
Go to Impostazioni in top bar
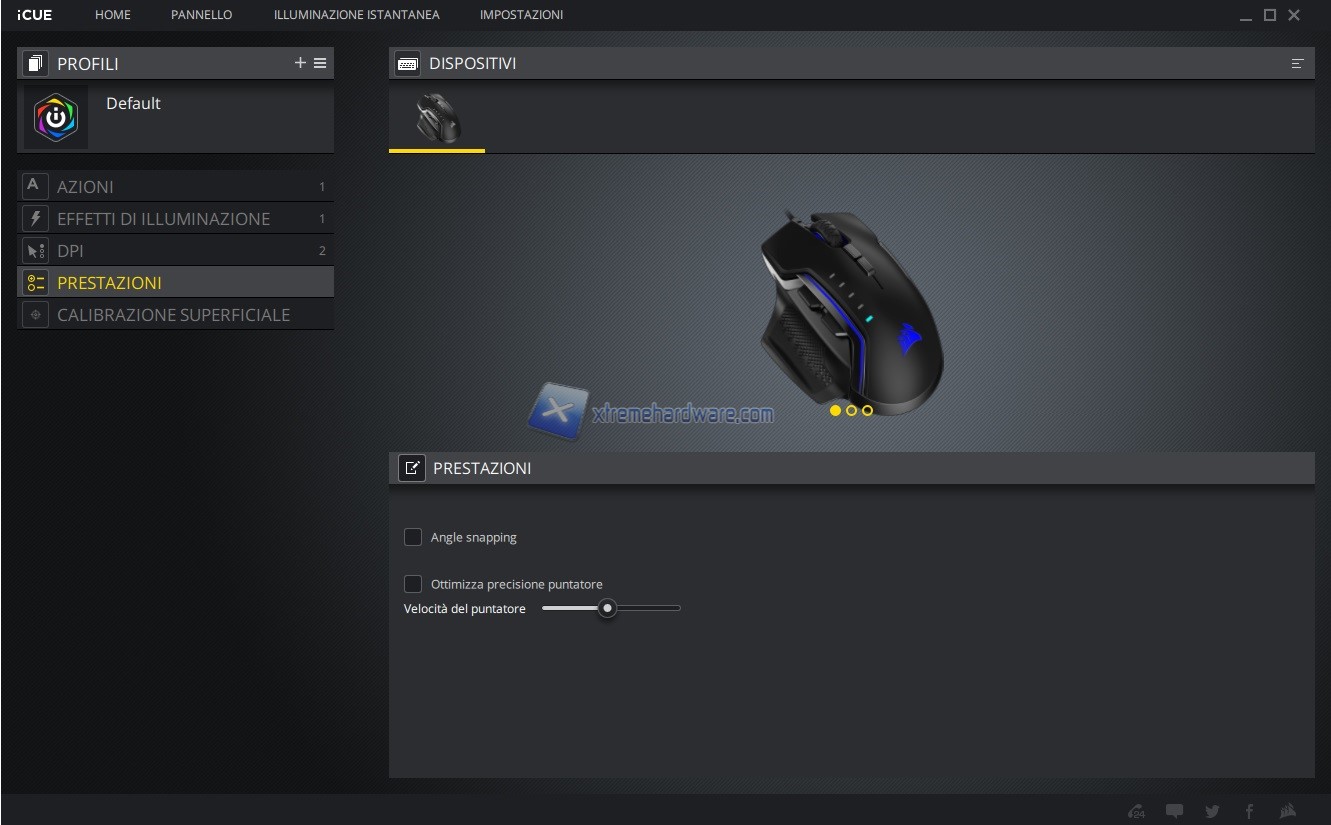click(x=521, y=15)
